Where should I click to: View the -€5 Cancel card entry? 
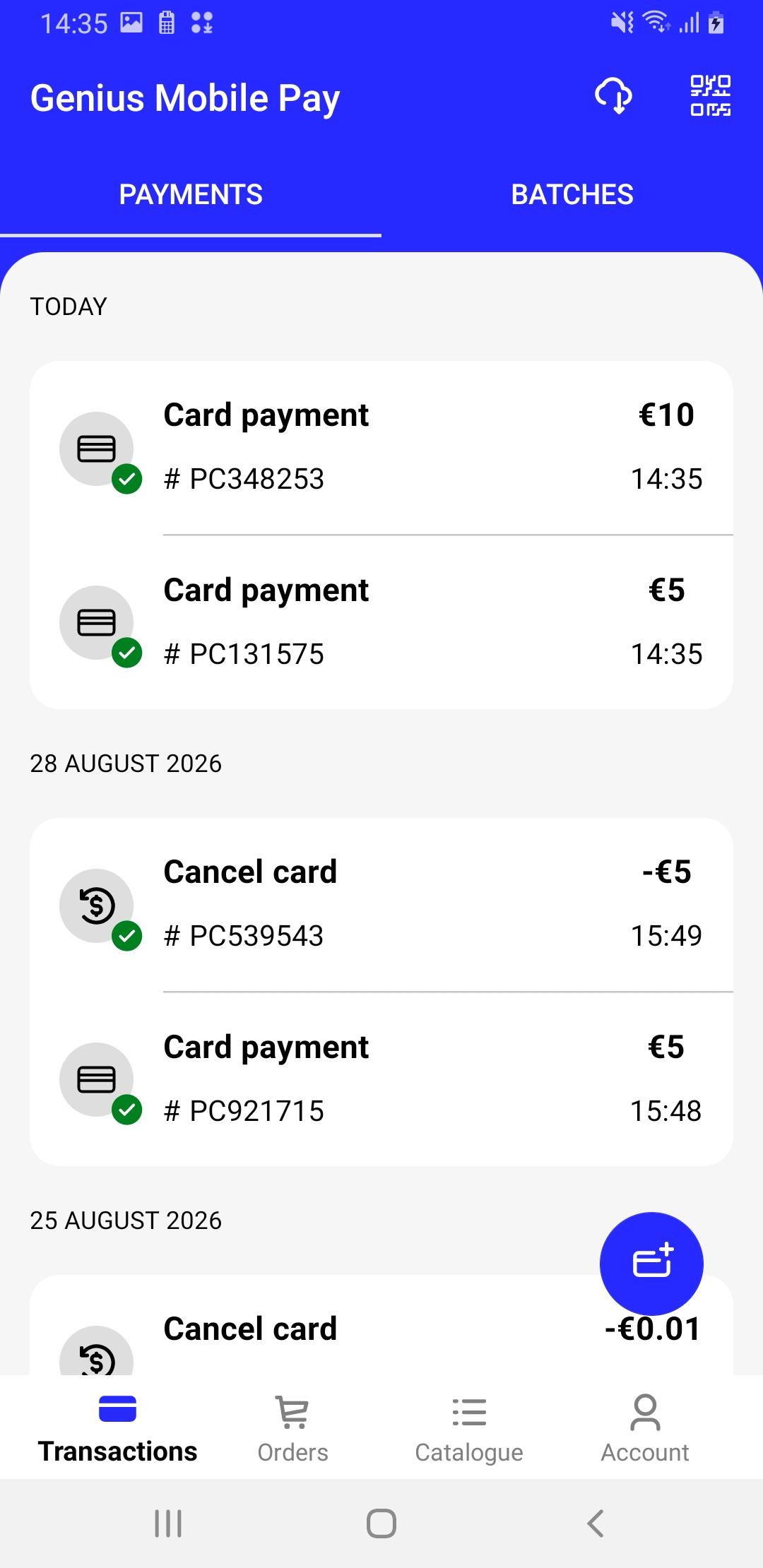pos(381,905)
